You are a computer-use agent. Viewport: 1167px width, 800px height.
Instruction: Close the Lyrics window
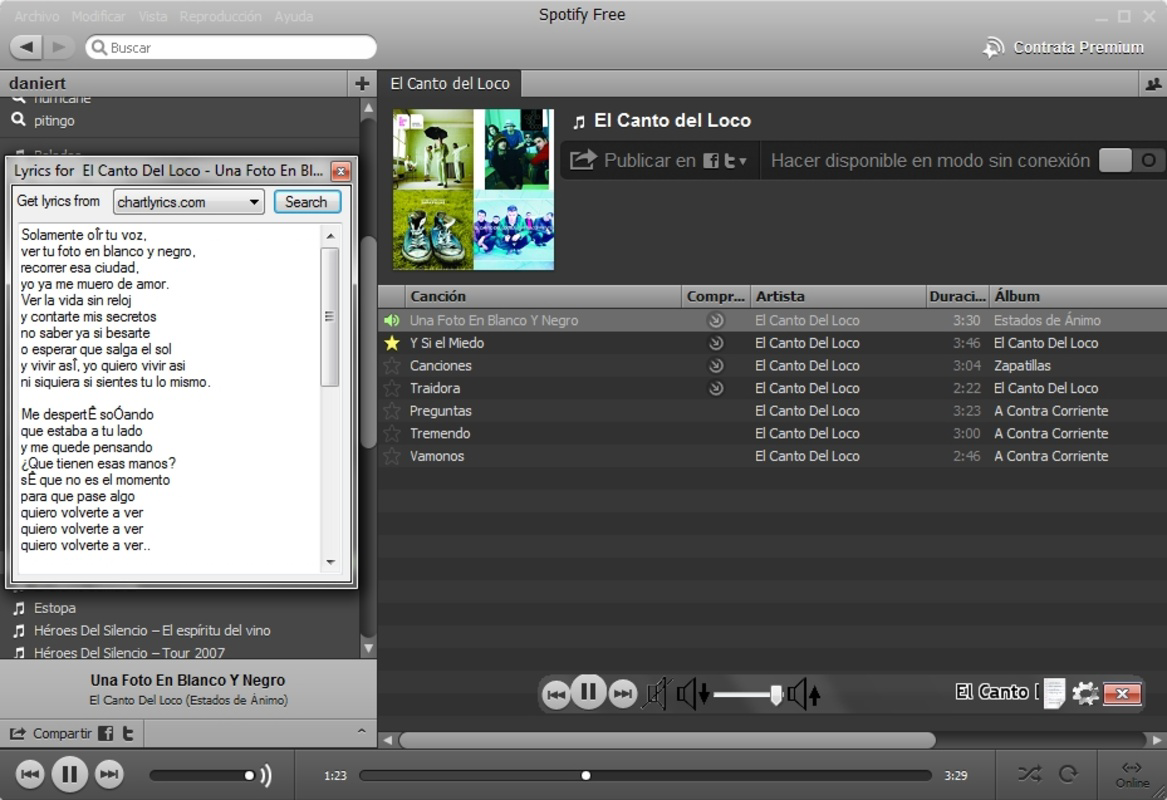click(341, 171)
